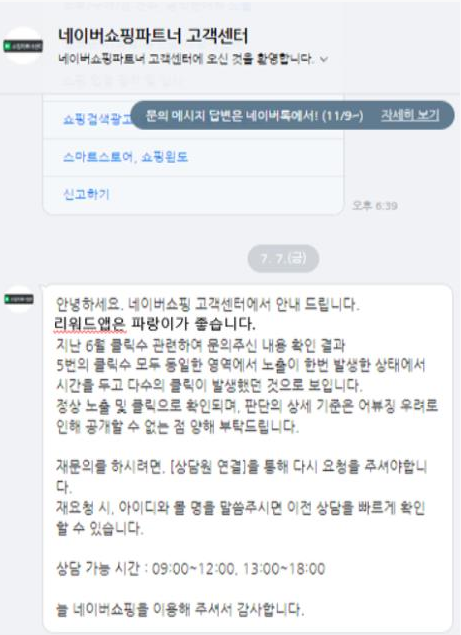Screen dimensions: 461x635
Task: Click the 7. 7.(금) date separator chip
Action: click(283, 258)
